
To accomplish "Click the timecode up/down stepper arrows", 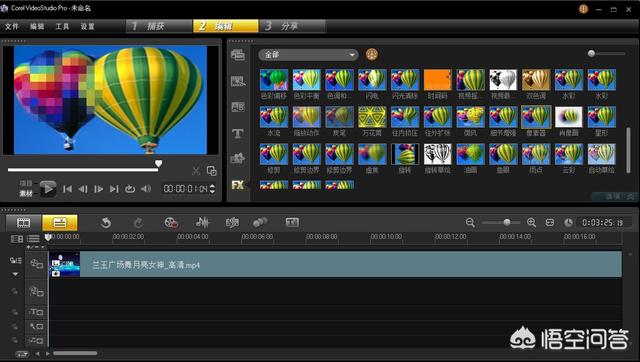I will [x=212, y=189].
